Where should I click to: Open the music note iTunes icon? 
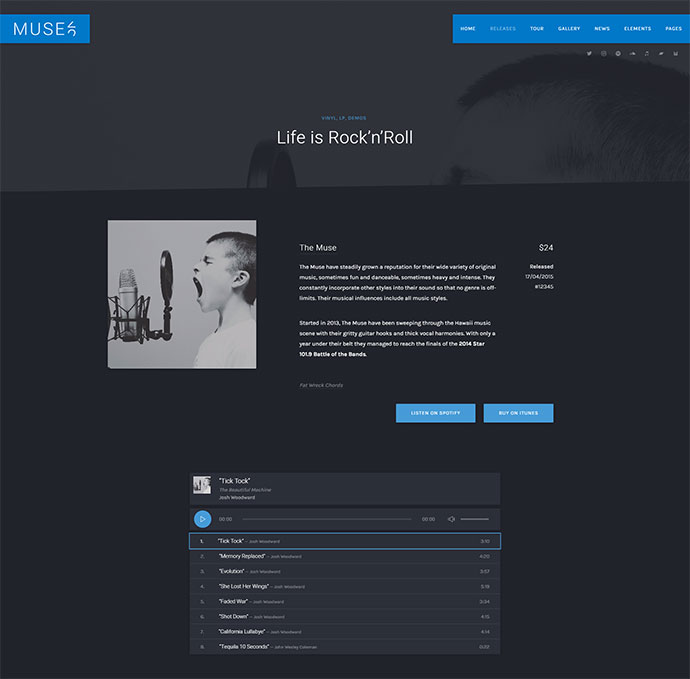point(646,53)
